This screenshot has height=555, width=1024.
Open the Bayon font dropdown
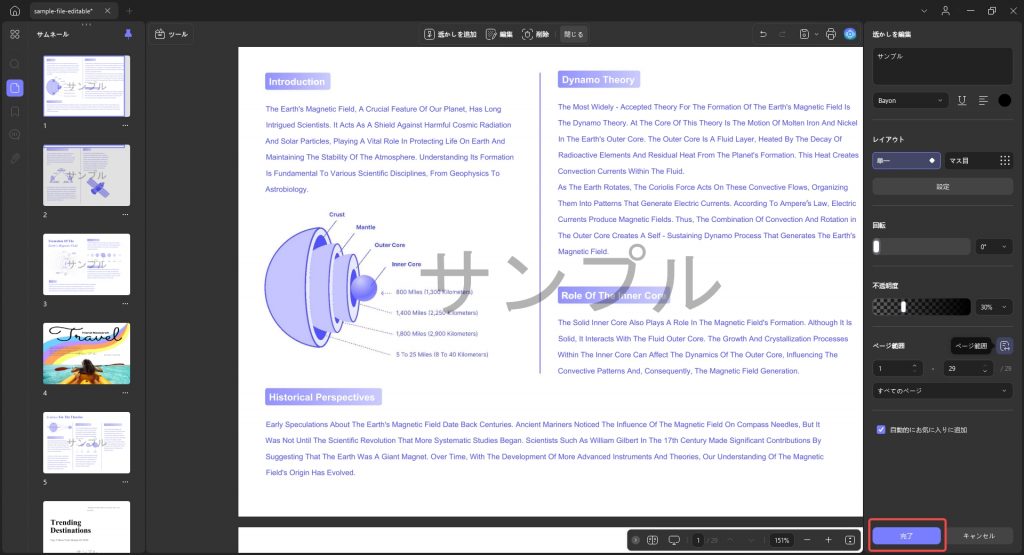tap(910, 101)
